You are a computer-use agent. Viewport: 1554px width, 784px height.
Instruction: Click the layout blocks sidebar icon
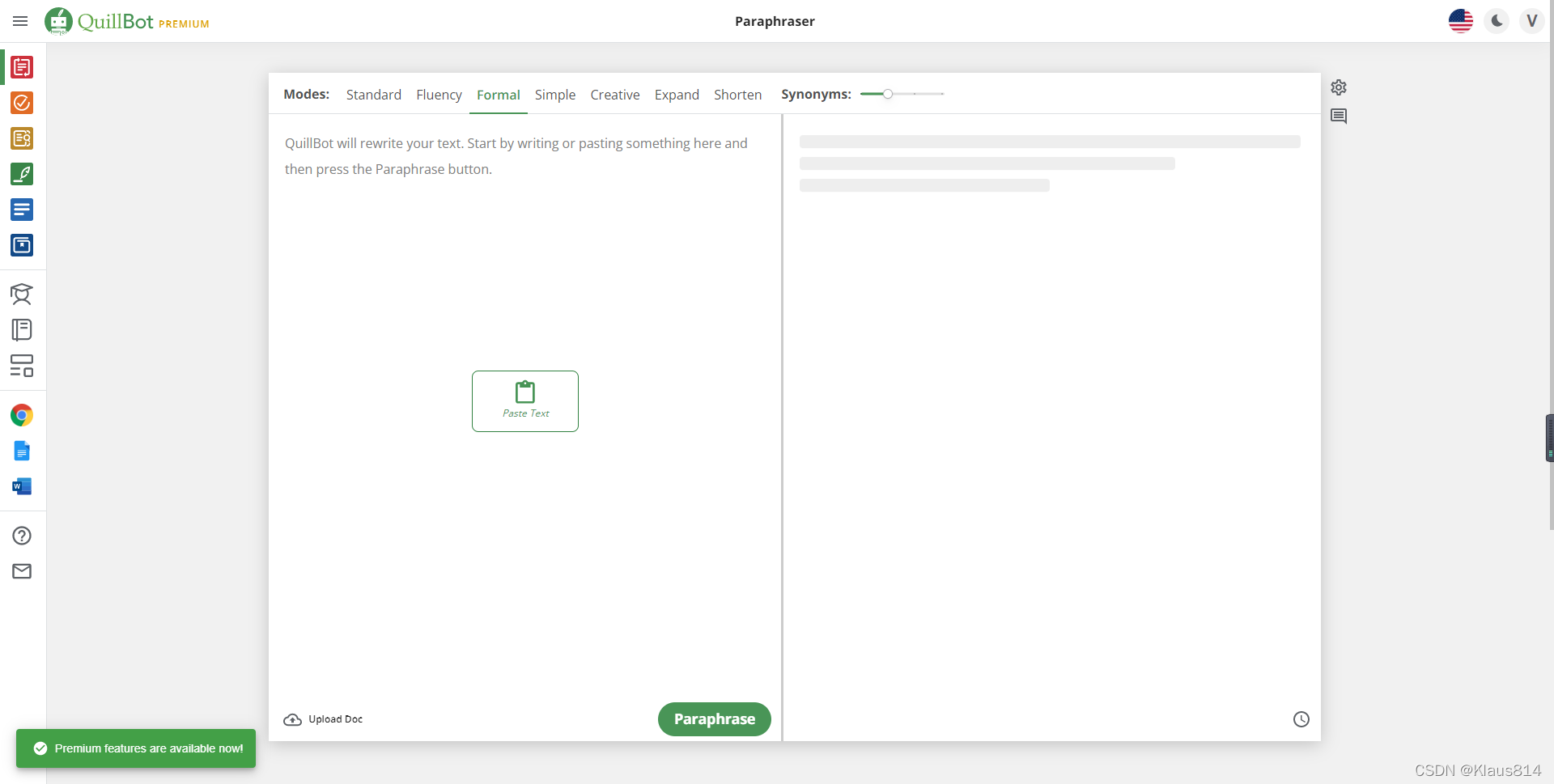click(x=22, y=366)
